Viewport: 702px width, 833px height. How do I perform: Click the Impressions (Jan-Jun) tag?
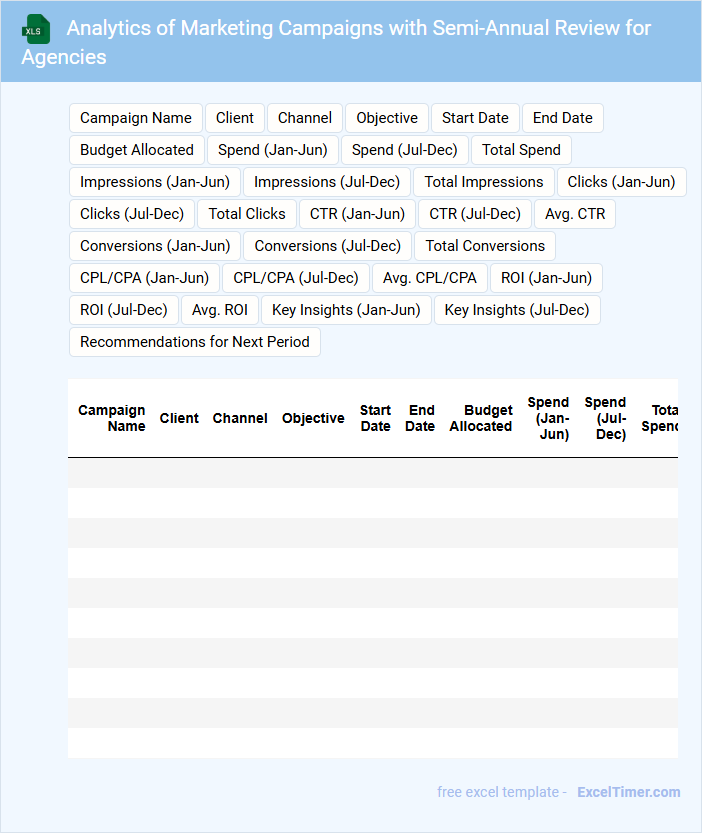point(155,182)
